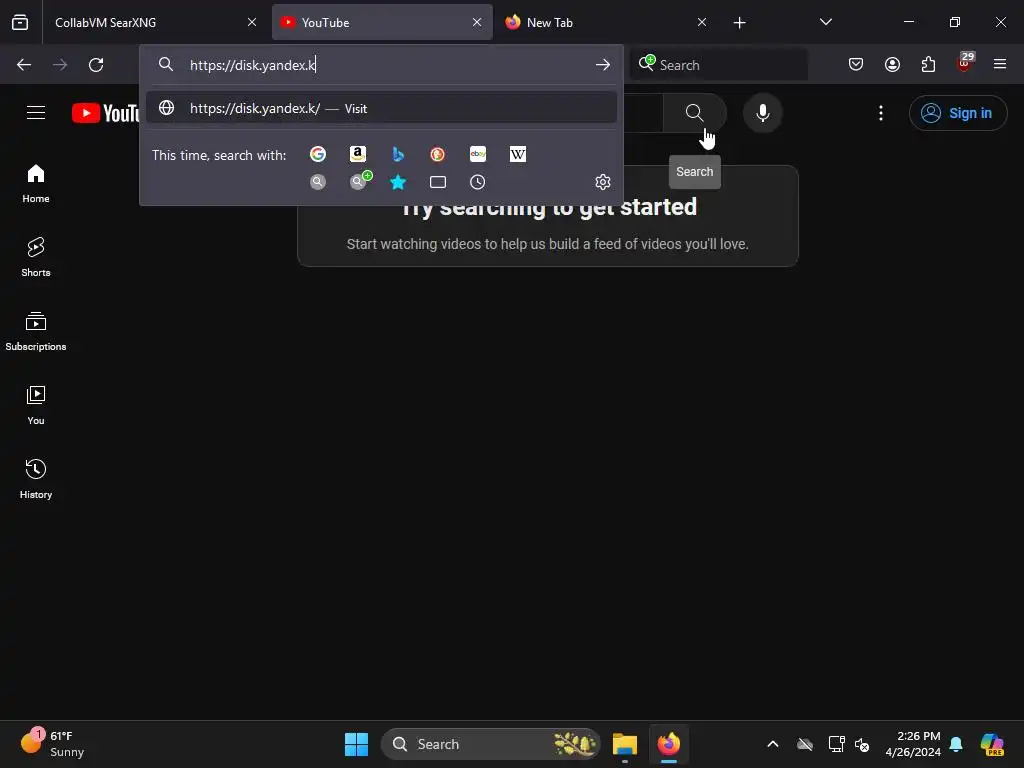Open the Firefox application menu
Image resolution: width=1024 pixels, height=768 pixels.
(x=1000, y=64)
